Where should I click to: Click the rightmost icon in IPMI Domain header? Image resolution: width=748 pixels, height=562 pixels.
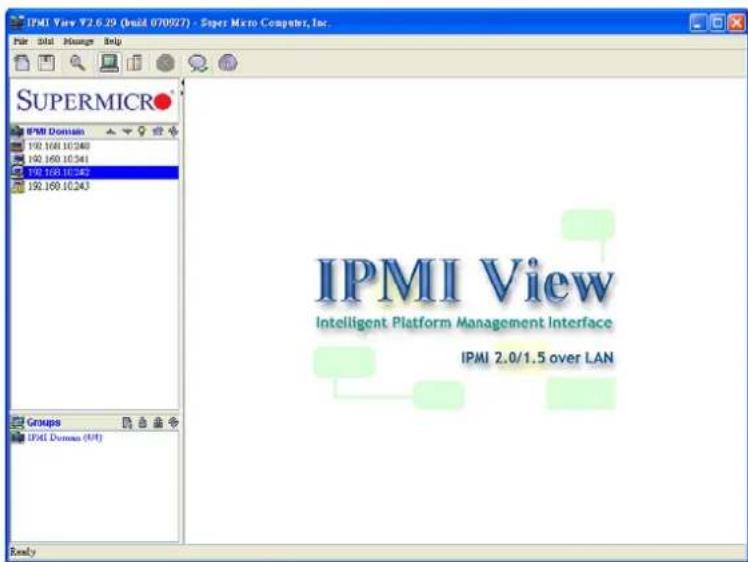173,131
